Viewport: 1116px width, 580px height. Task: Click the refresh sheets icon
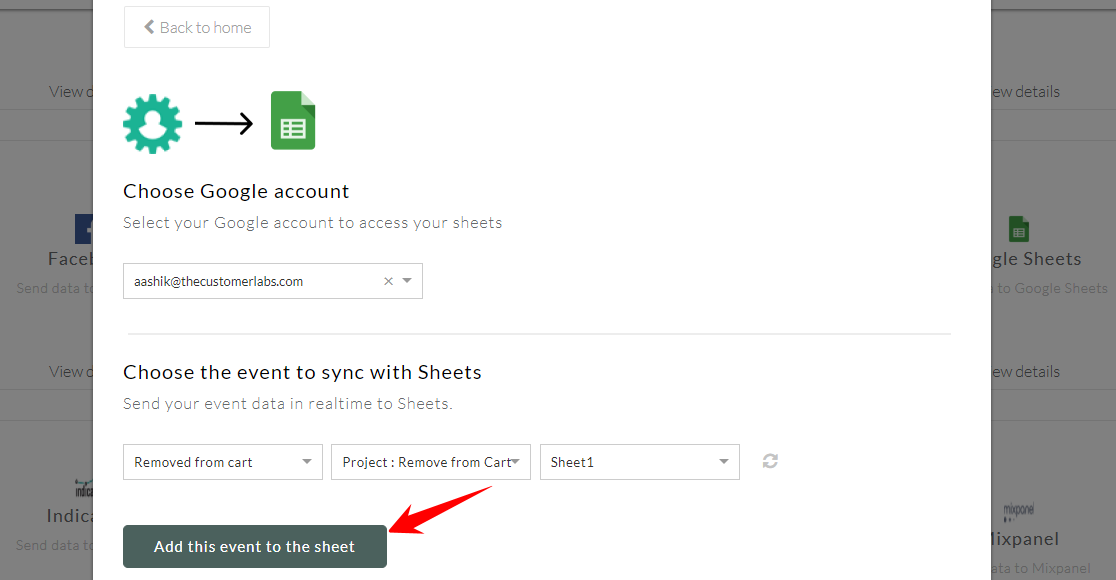[x=770, y=461]
